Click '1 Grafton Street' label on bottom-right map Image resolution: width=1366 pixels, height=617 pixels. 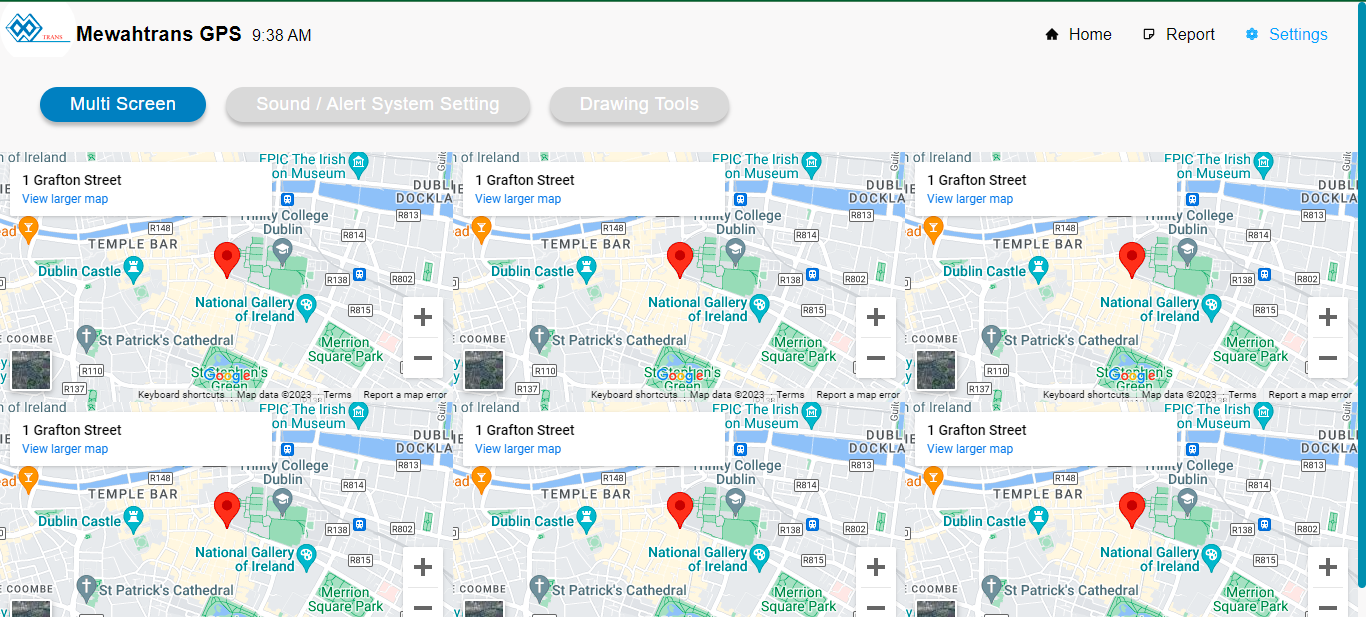977,430
